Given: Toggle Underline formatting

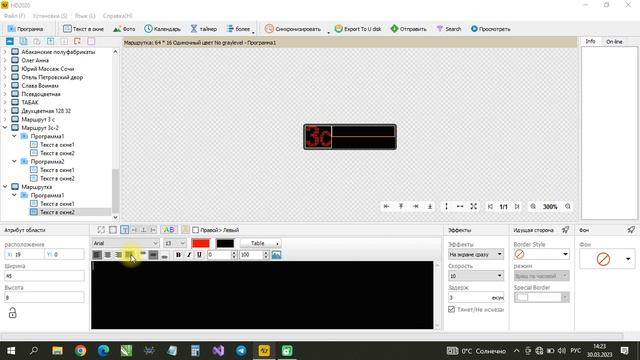Looking at the screenshot, I should [199, 255].
